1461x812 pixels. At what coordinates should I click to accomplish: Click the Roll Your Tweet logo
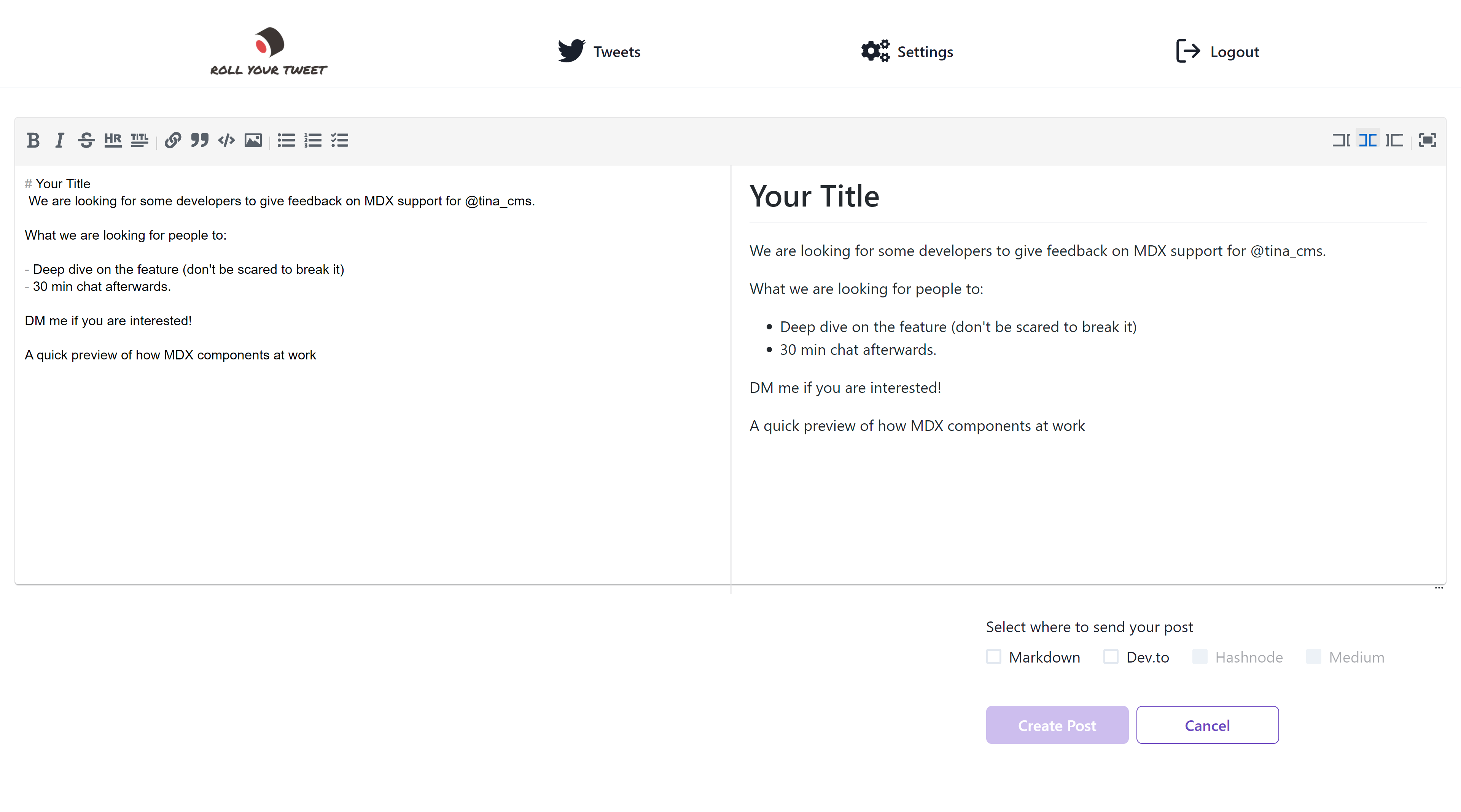(269, 51)
